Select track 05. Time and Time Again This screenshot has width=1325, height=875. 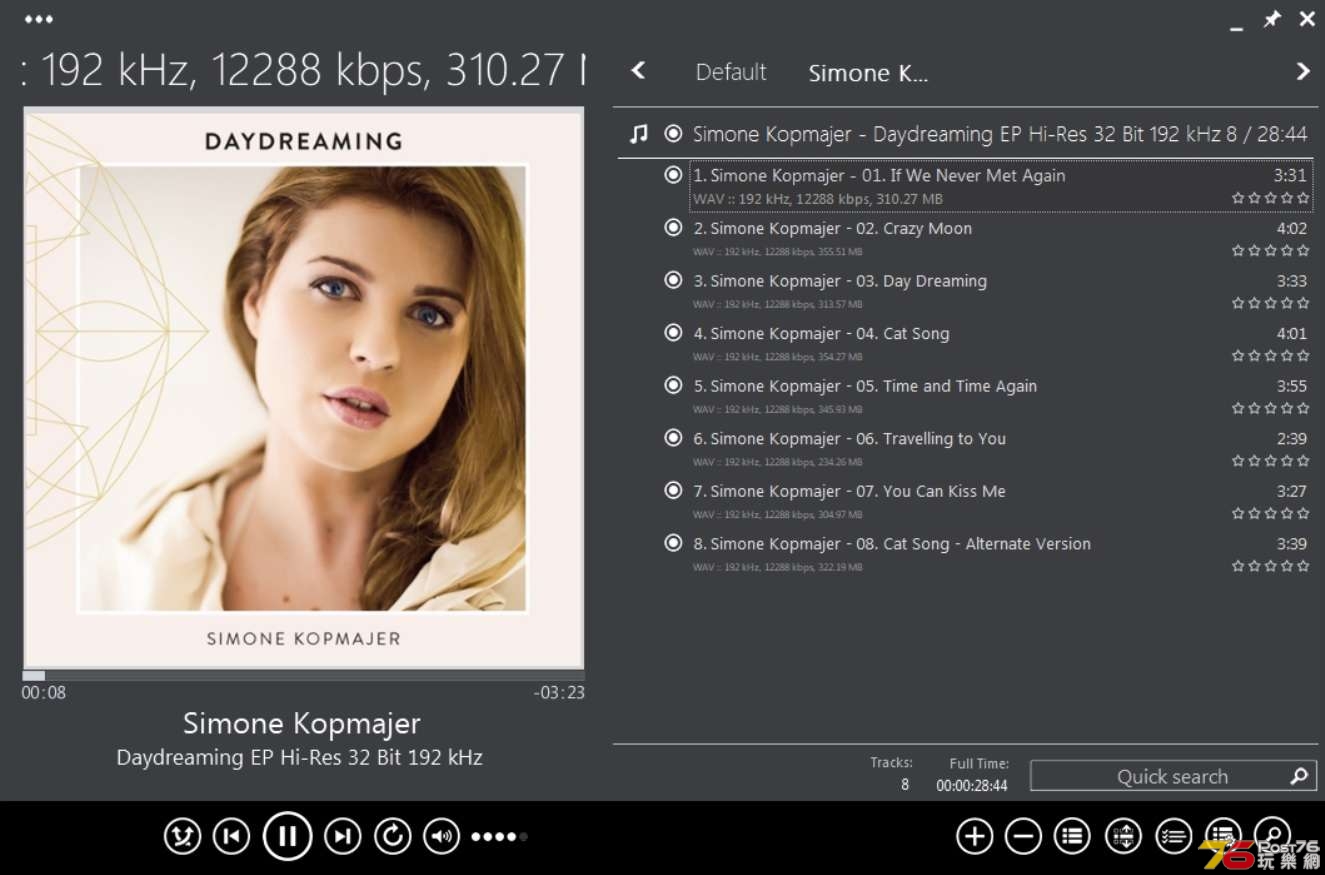coord(1000,396)
